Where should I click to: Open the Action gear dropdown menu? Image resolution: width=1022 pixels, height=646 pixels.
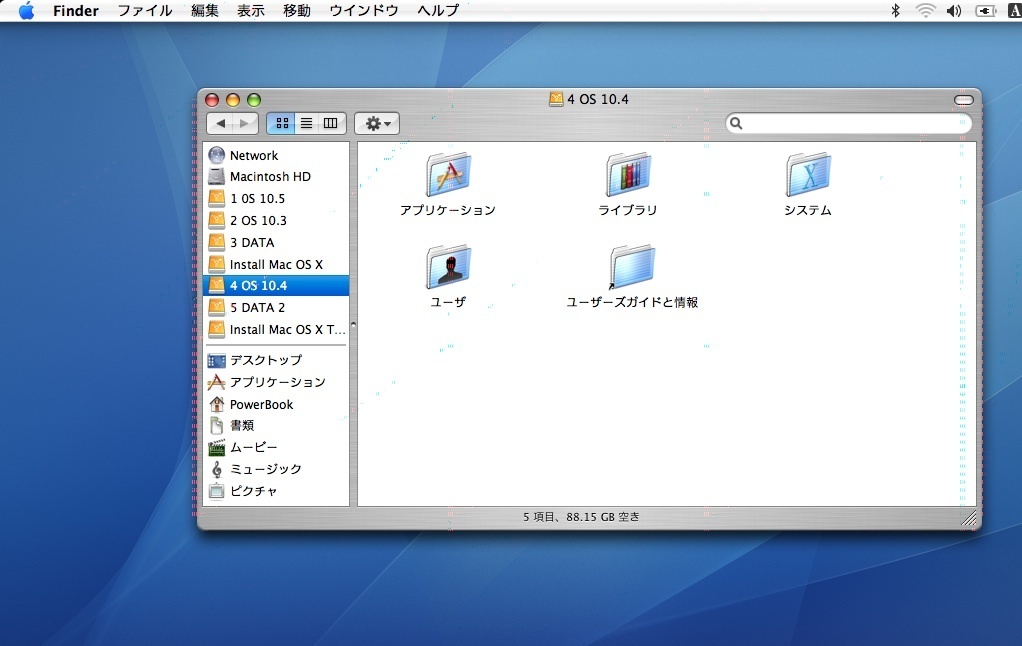[x=377, y=123]
